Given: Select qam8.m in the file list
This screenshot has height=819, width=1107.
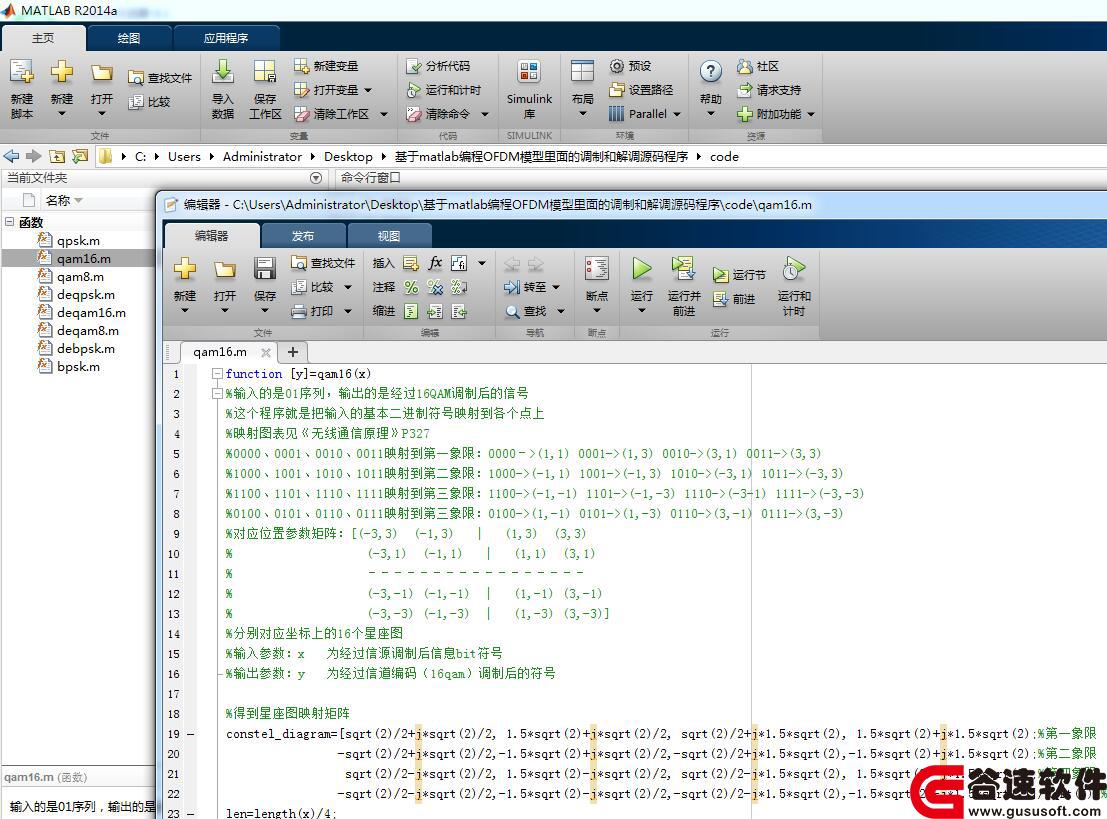Looking at the screenshot, I should coord(80,277).
